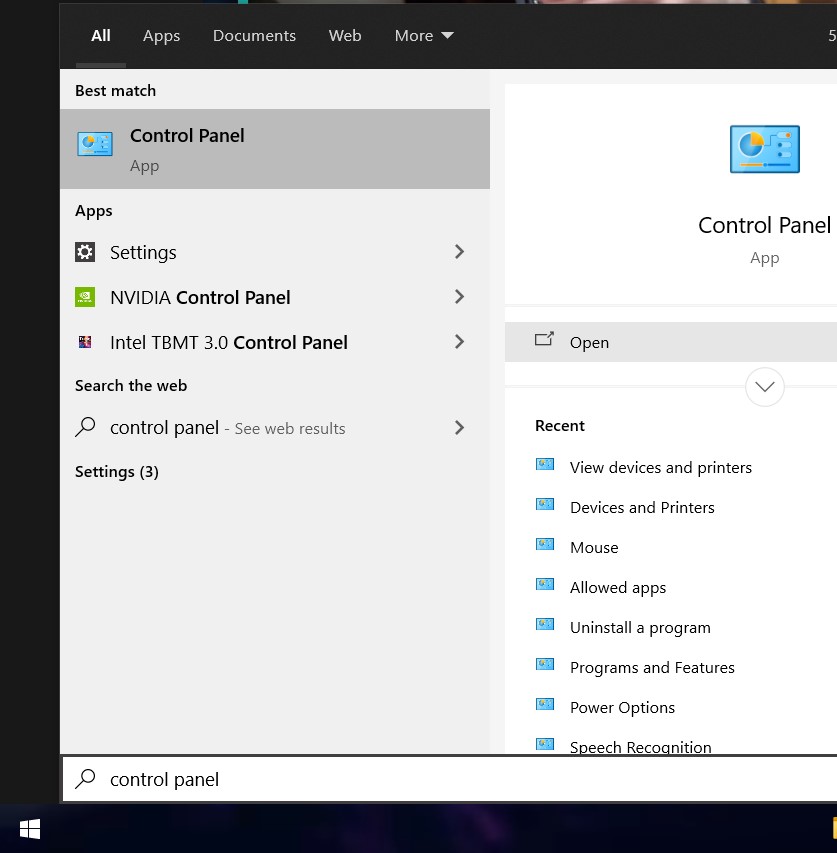Click the Intel TBMT 3.0 Control Panel icon
837x853 pixels.
(x=85, y=342)
